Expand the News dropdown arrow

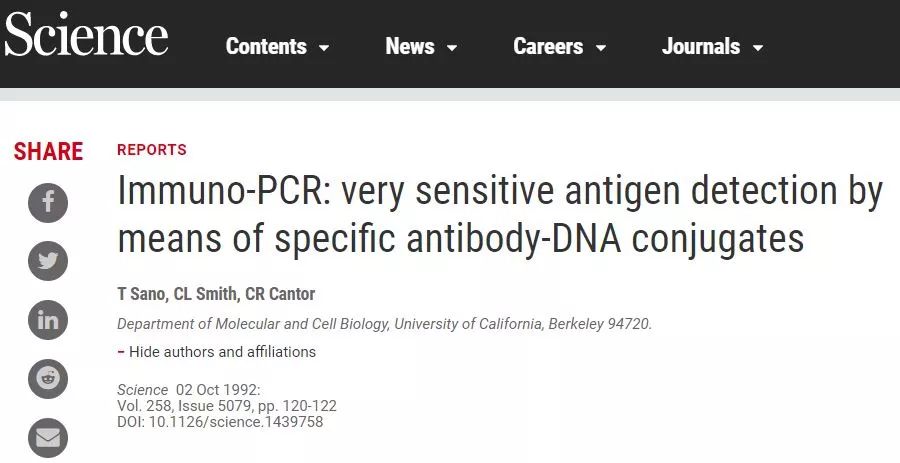[x=452, y=48]
